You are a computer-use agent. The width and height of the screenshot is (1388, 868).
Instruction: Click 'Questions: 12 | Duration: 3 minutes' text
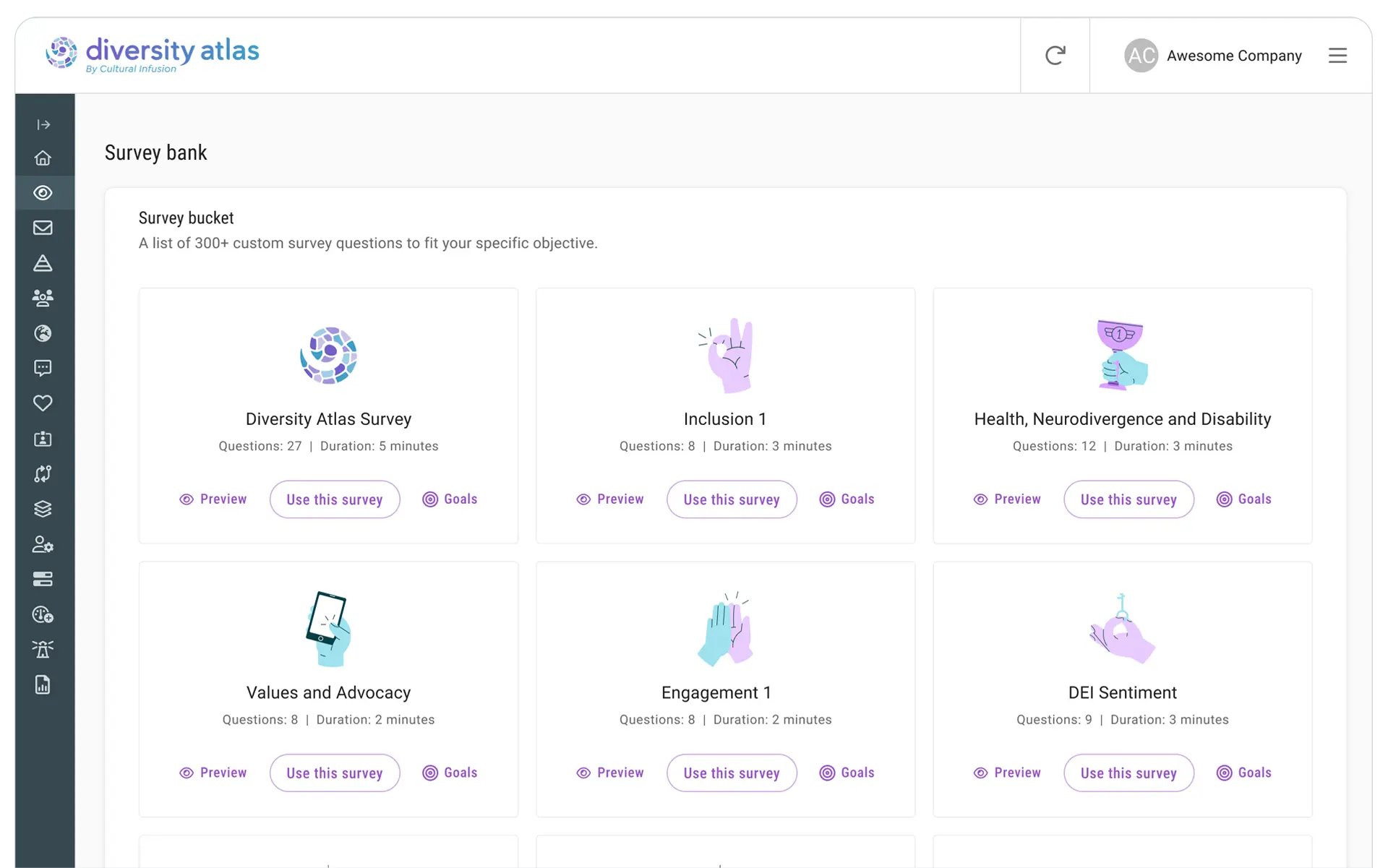[1122, 446]
